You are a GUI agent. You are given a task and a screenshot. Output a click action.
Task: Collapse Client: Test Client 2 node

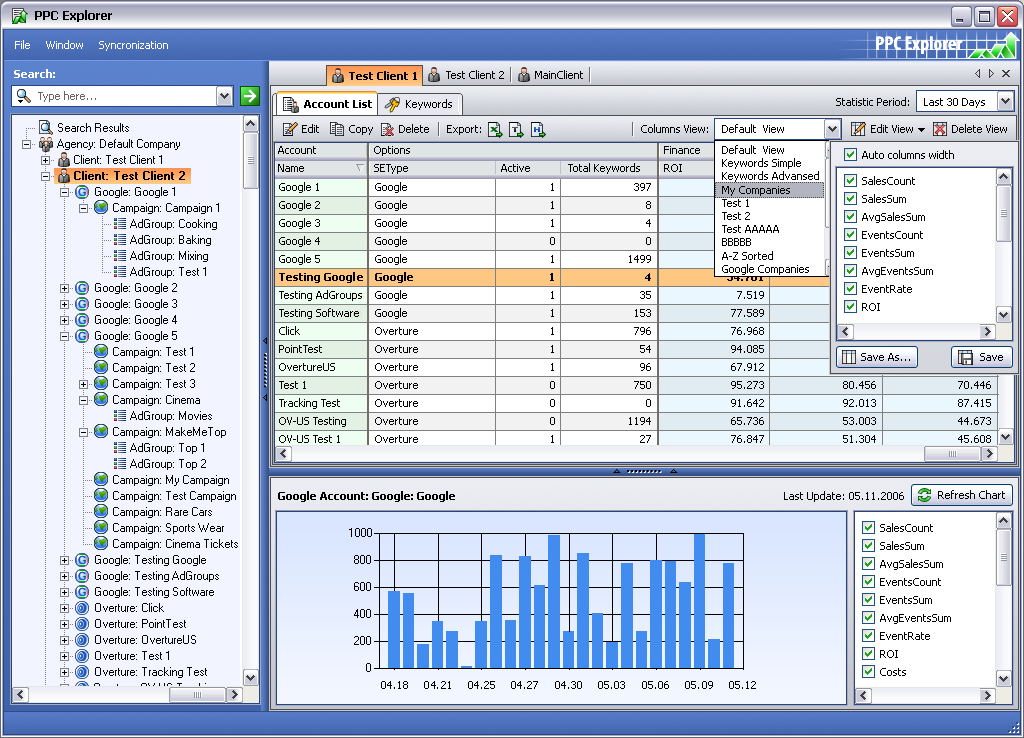click(45, 176)
